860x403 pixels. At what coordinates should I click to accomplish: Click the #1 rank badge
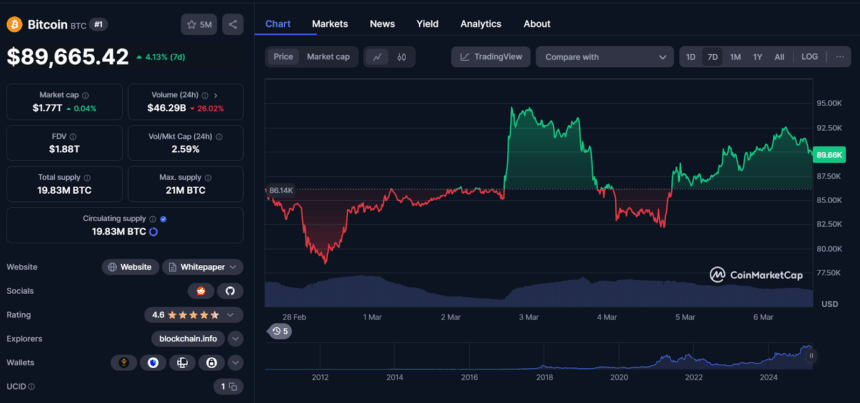pos(98,25)
